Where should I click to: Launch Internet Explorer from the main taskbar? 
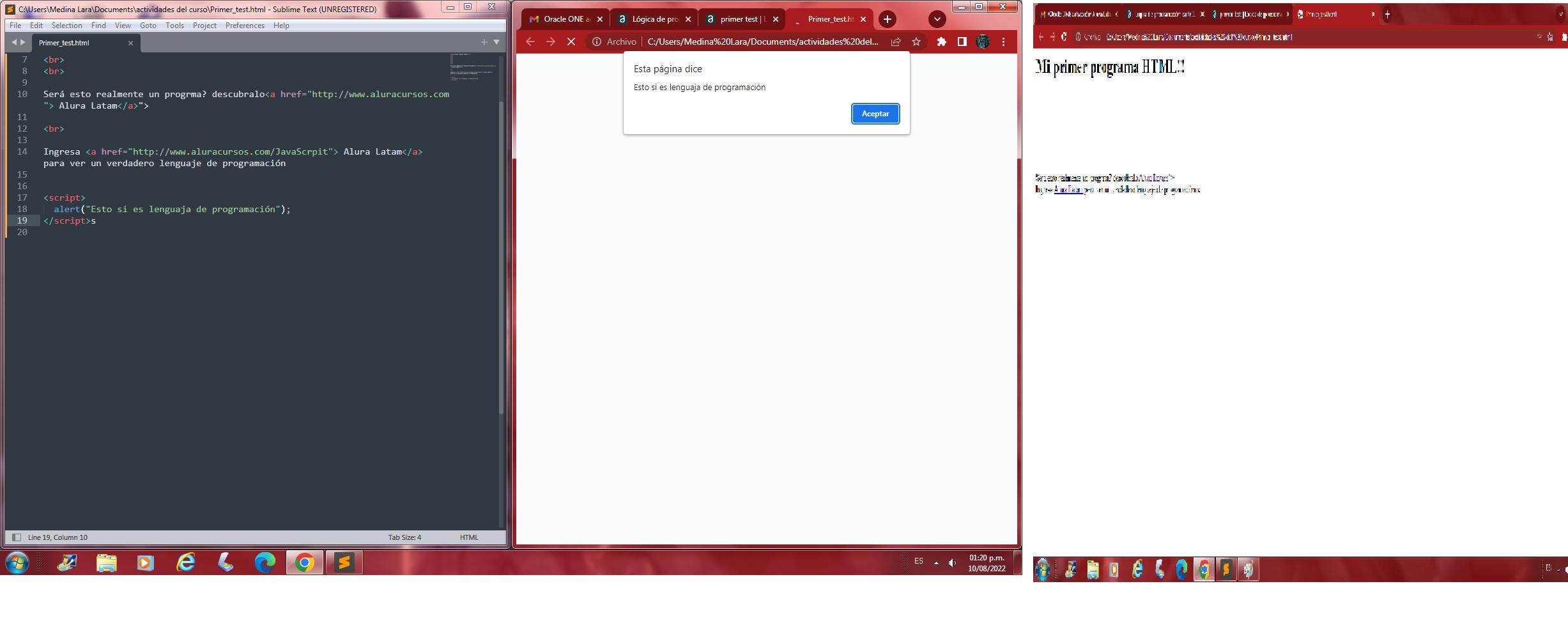(186, 563)
